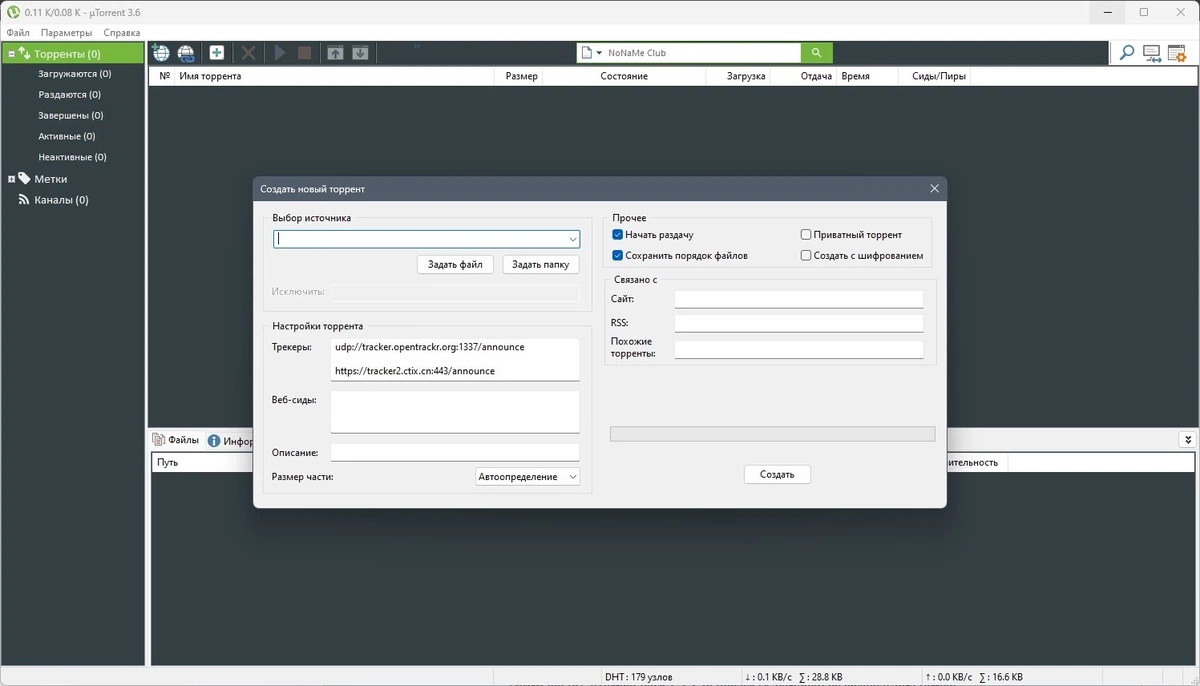
Task: Click the move up queue icon
Action: 335,53
